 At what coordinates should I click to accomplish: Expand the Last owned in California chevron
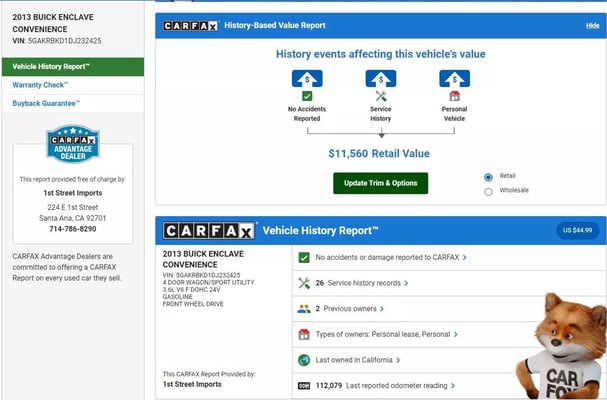(x=398, y=360)
